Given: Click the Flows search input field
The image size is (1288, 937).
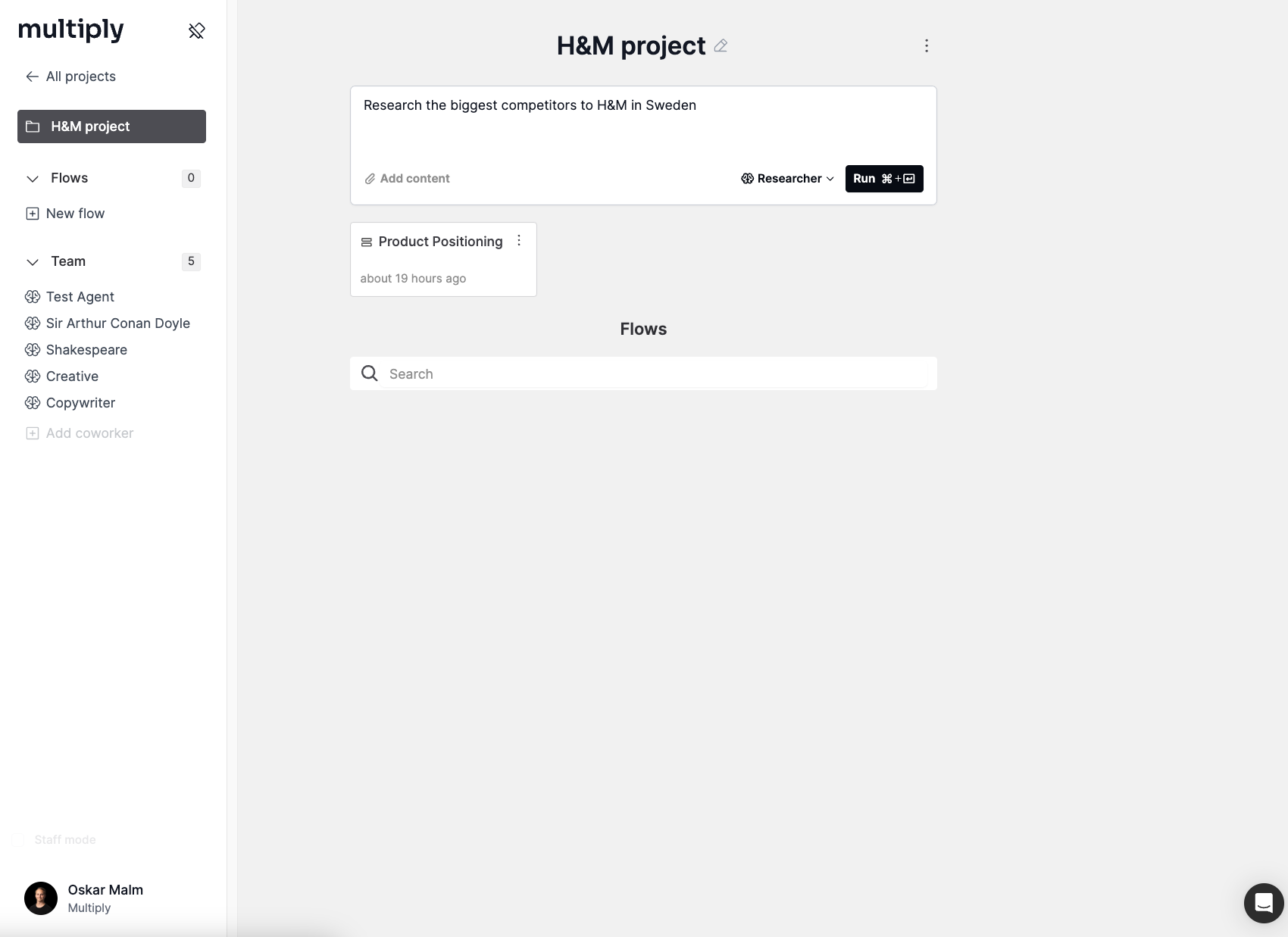Looking at the screenshot, I should coord(655,373).
